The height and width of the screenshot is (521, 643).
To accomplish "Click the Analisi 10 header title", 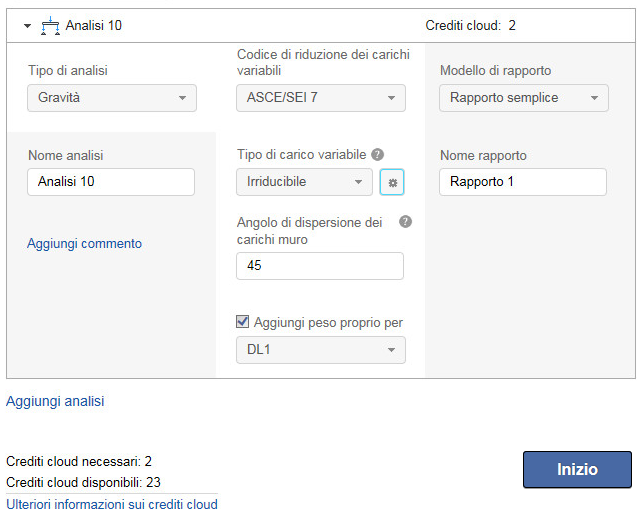I will tap(94, 25).
